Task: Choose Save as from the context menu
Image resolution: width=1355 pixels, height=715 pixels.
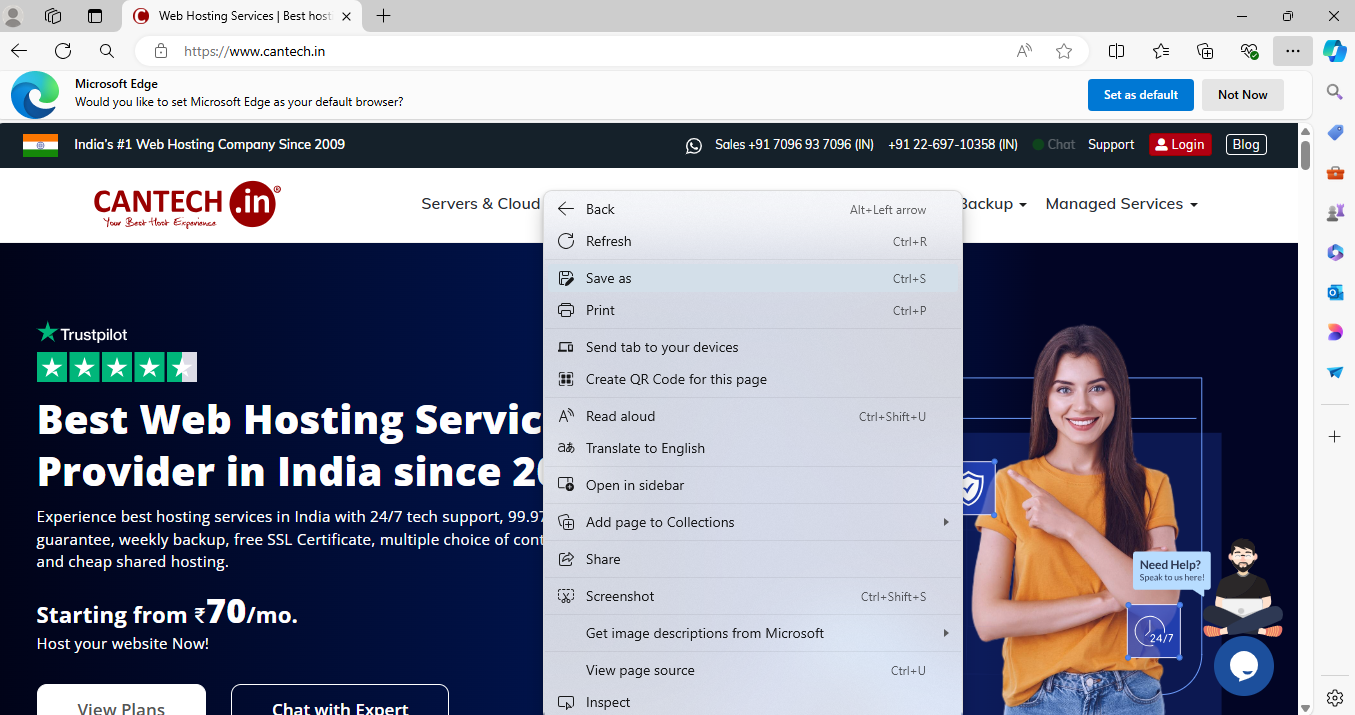Action: point(752,278)
